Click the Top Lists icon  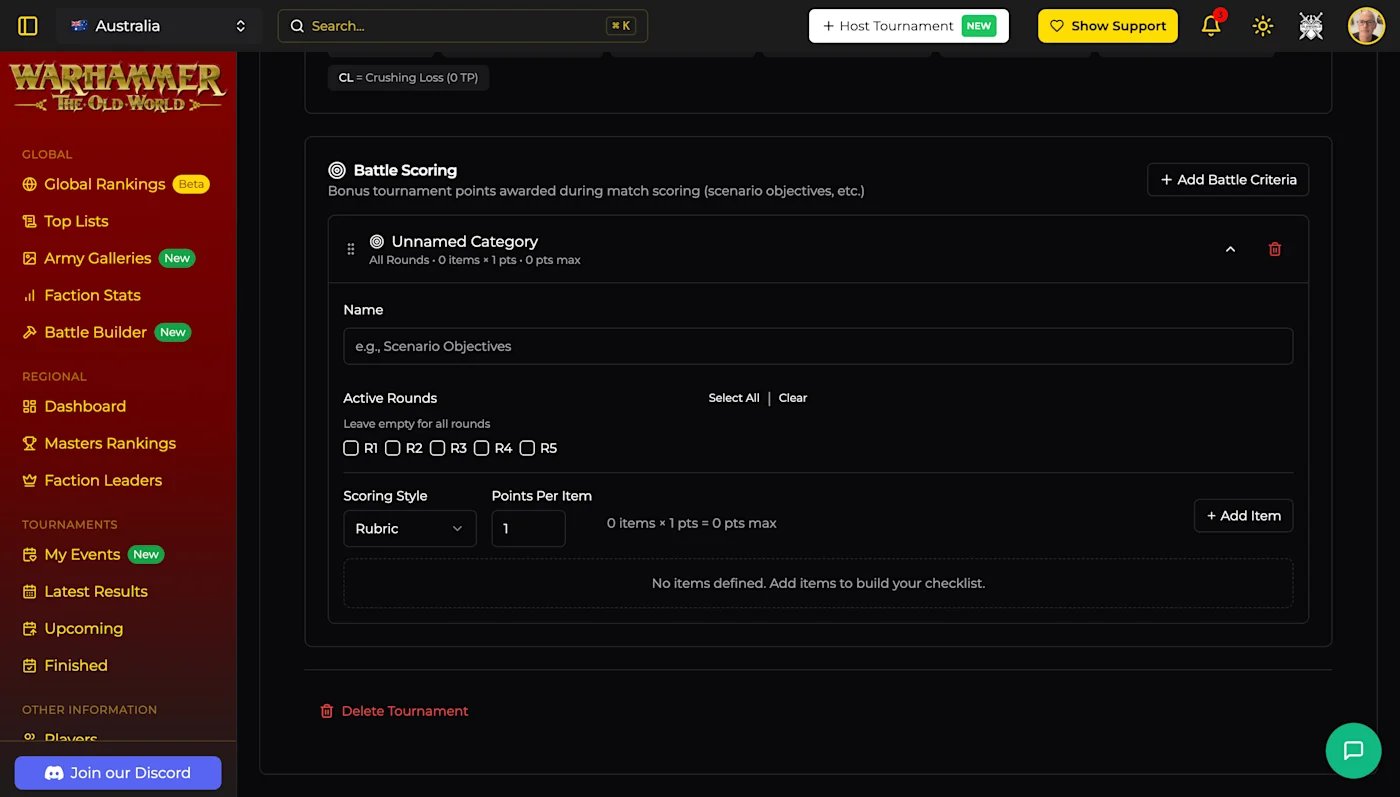(x=30, y=221)
